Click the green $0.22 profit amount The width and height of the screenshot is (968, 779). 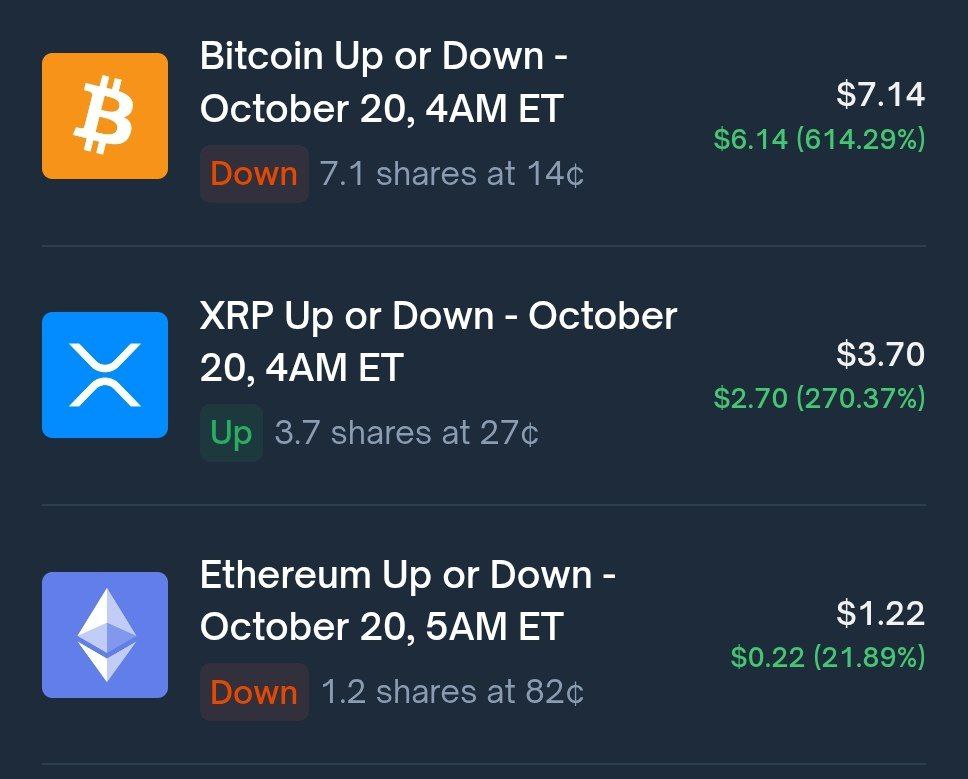point(767,657)
